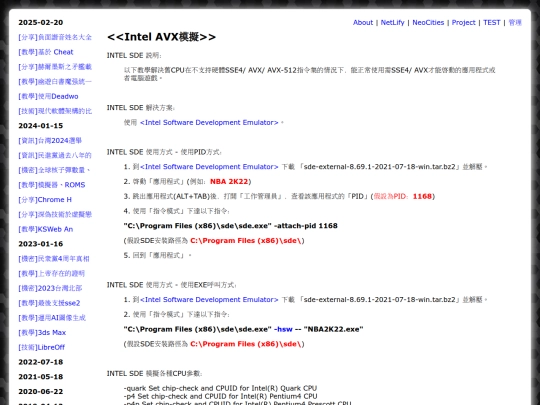The image size is (540, 405).
Task: Expand the 2025-02-20 date section
Action: [x=41, y=22]
